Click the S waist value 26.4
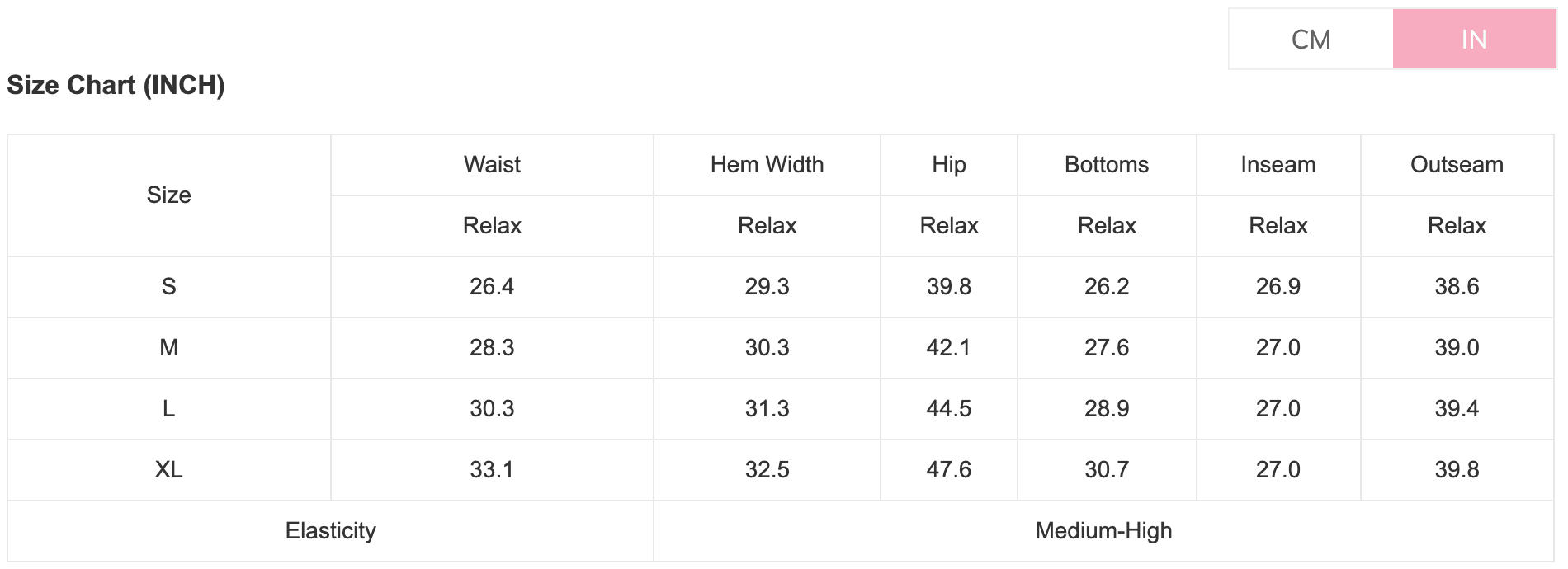 click(492, 287)
